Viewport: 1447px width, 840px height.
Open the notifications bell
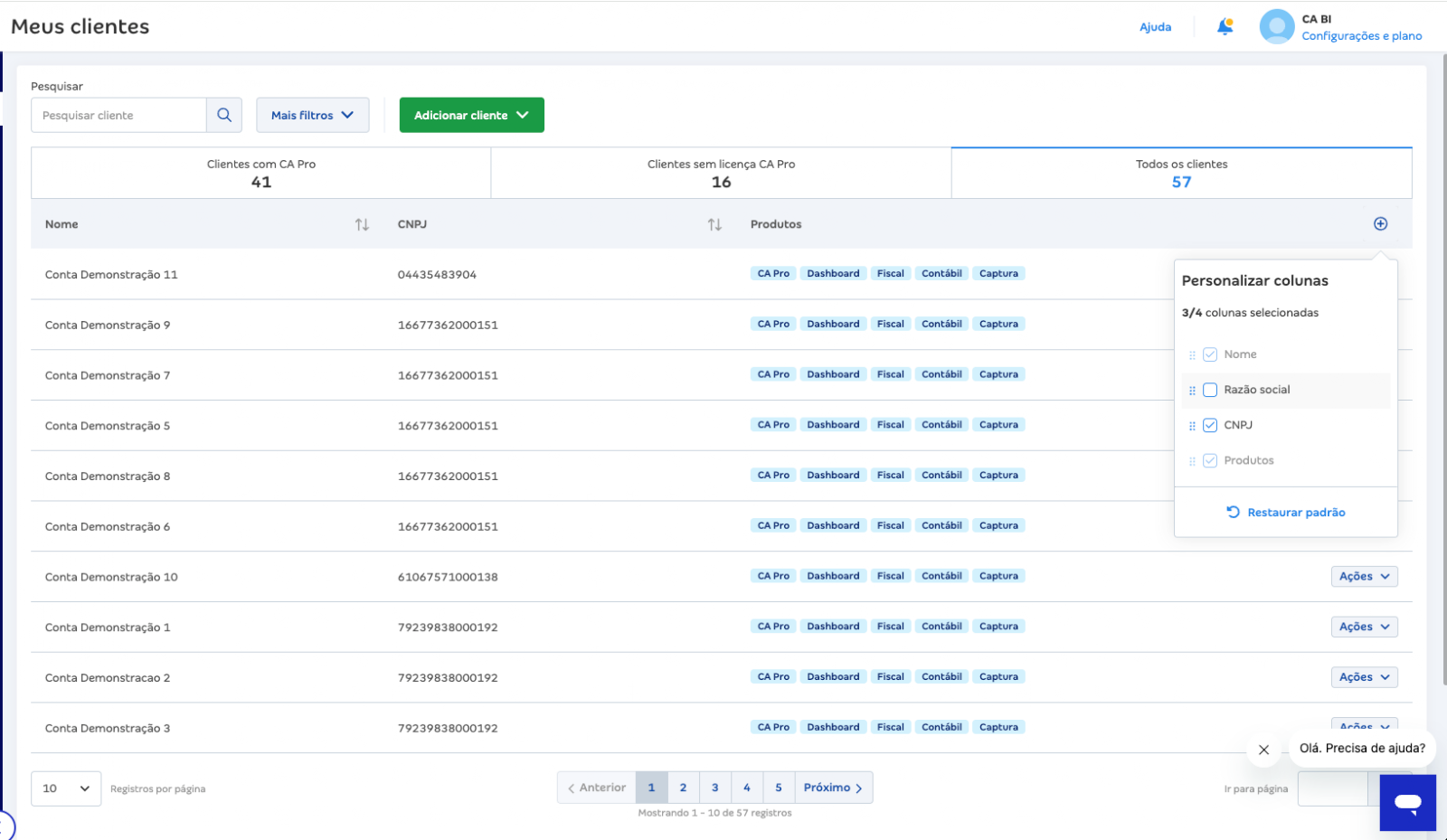click(1225, 27)
